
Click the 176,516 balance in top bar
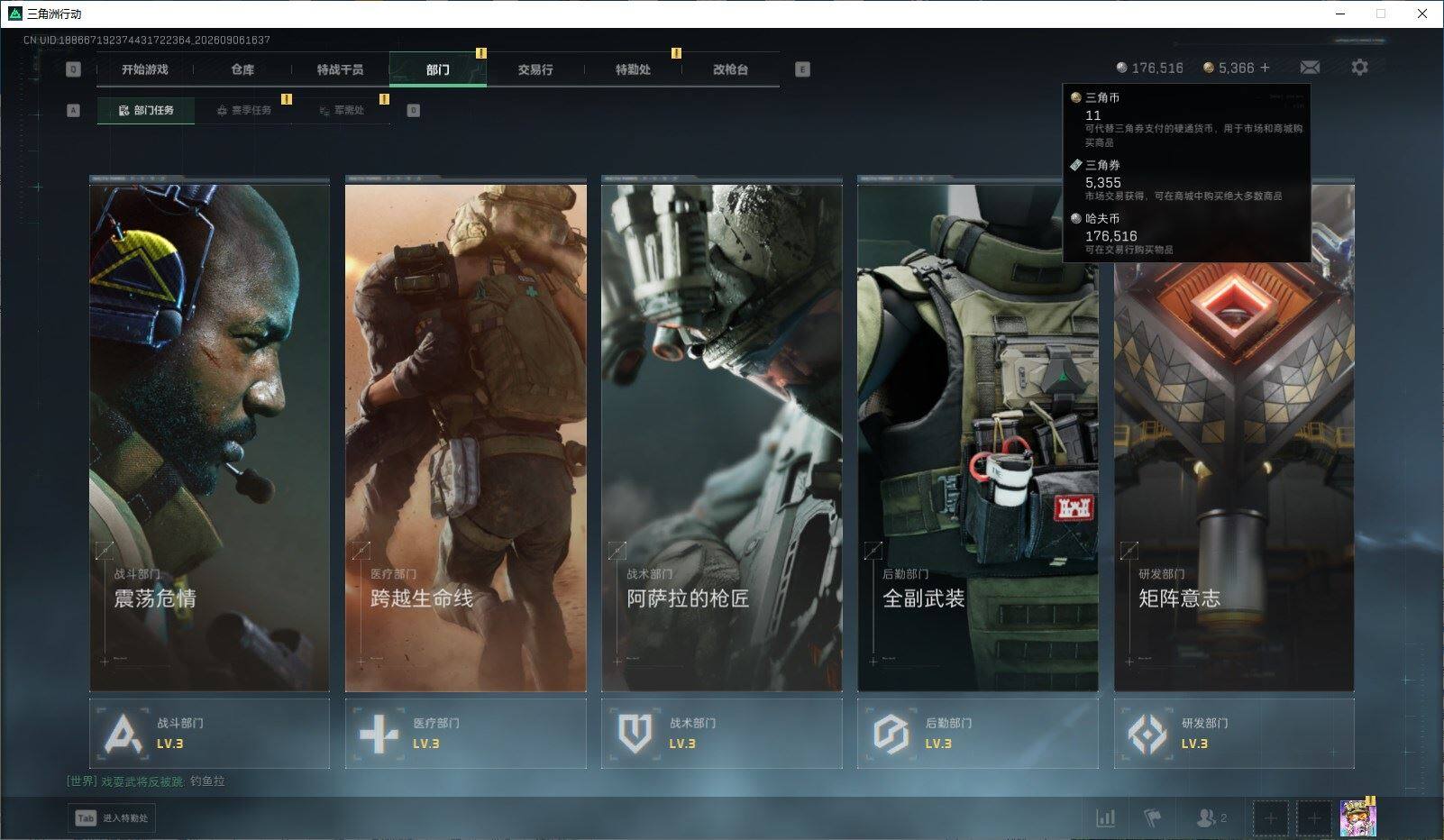(1157, 68)
